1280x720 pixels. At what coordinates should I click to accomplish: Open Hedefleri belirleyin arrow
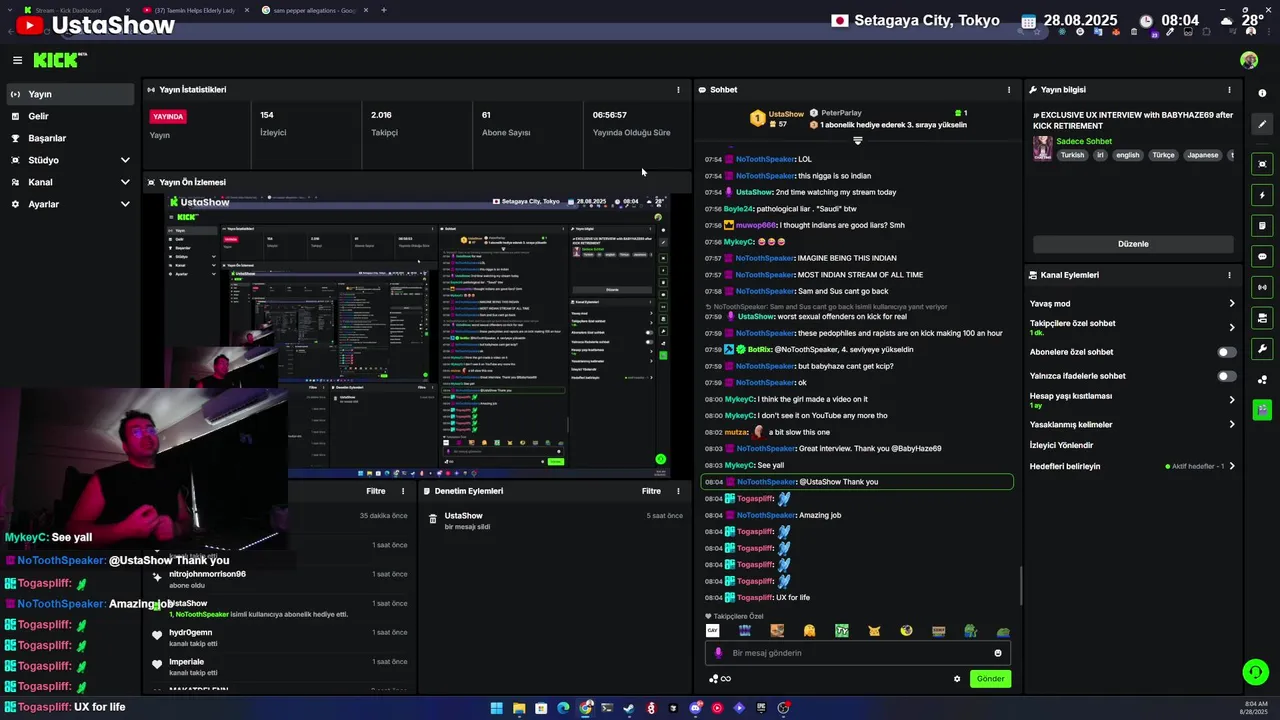tap(1231, 466)
